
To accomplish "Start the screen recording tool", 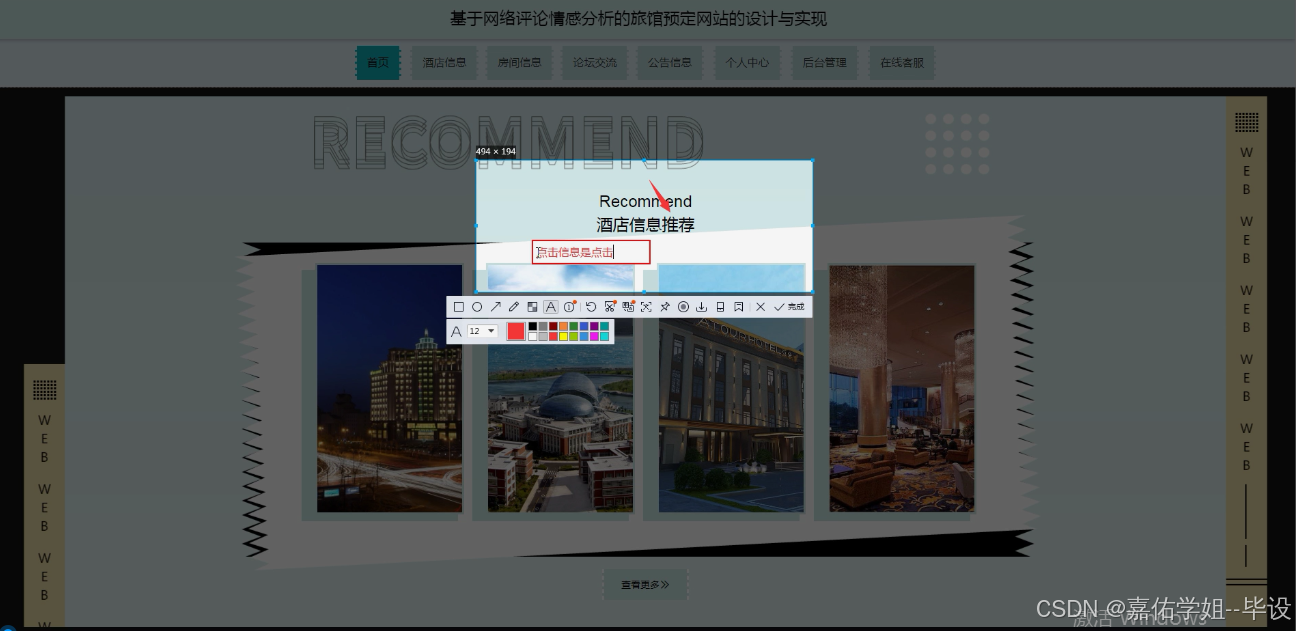I will click(x=683, y=307).
